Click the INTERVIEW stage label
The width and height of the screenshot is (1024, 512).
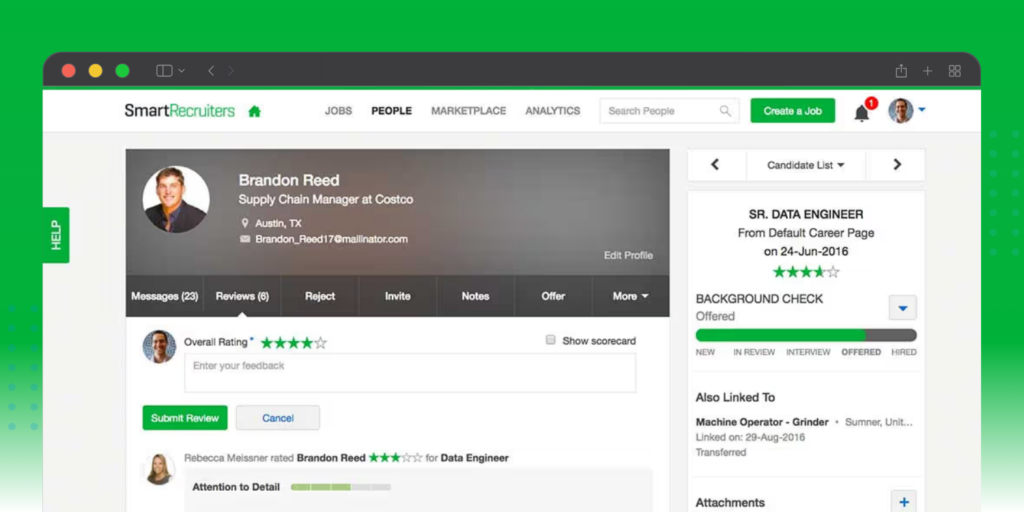[808, 352]
